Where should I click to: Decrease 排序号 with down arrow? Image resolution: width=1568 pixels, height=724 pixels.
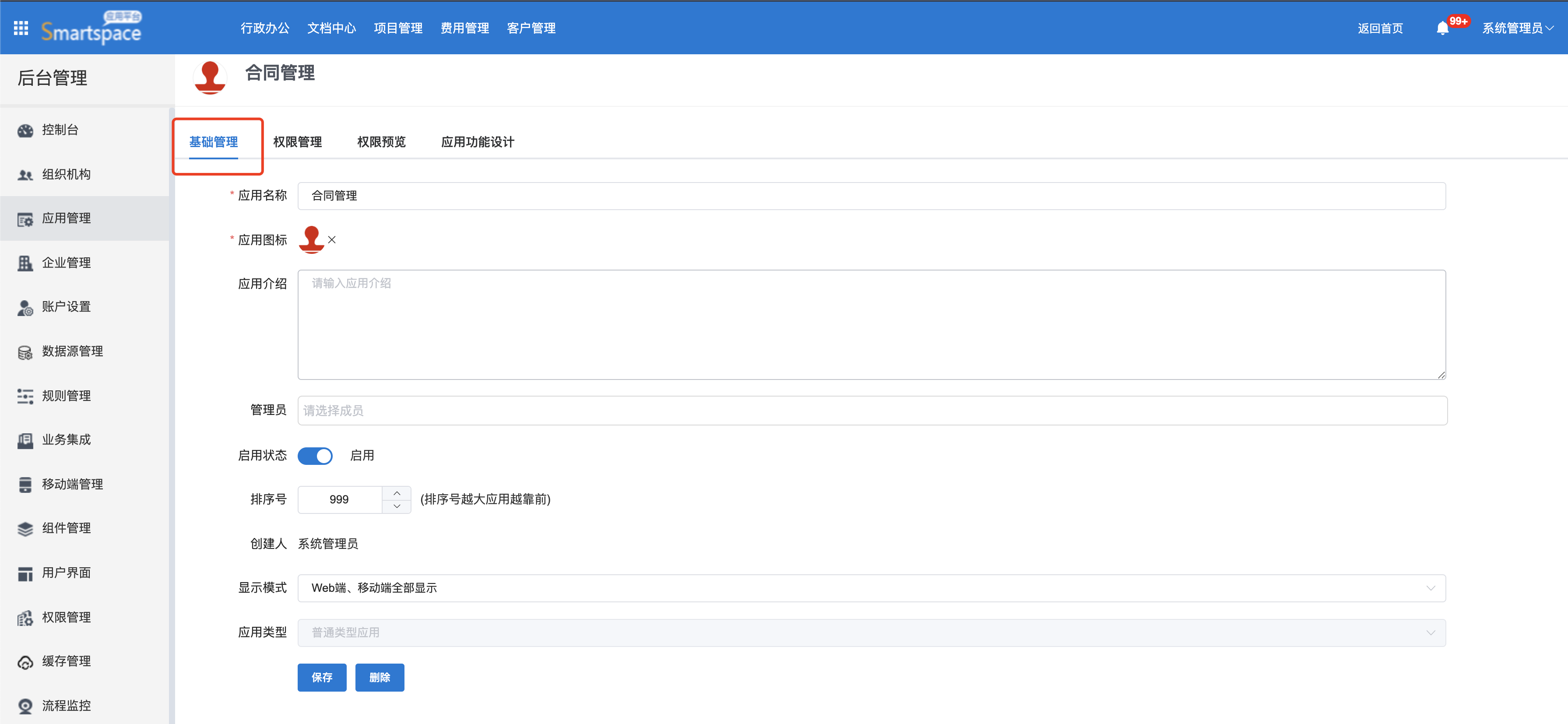pyautogui.click(x=397, y=506)
